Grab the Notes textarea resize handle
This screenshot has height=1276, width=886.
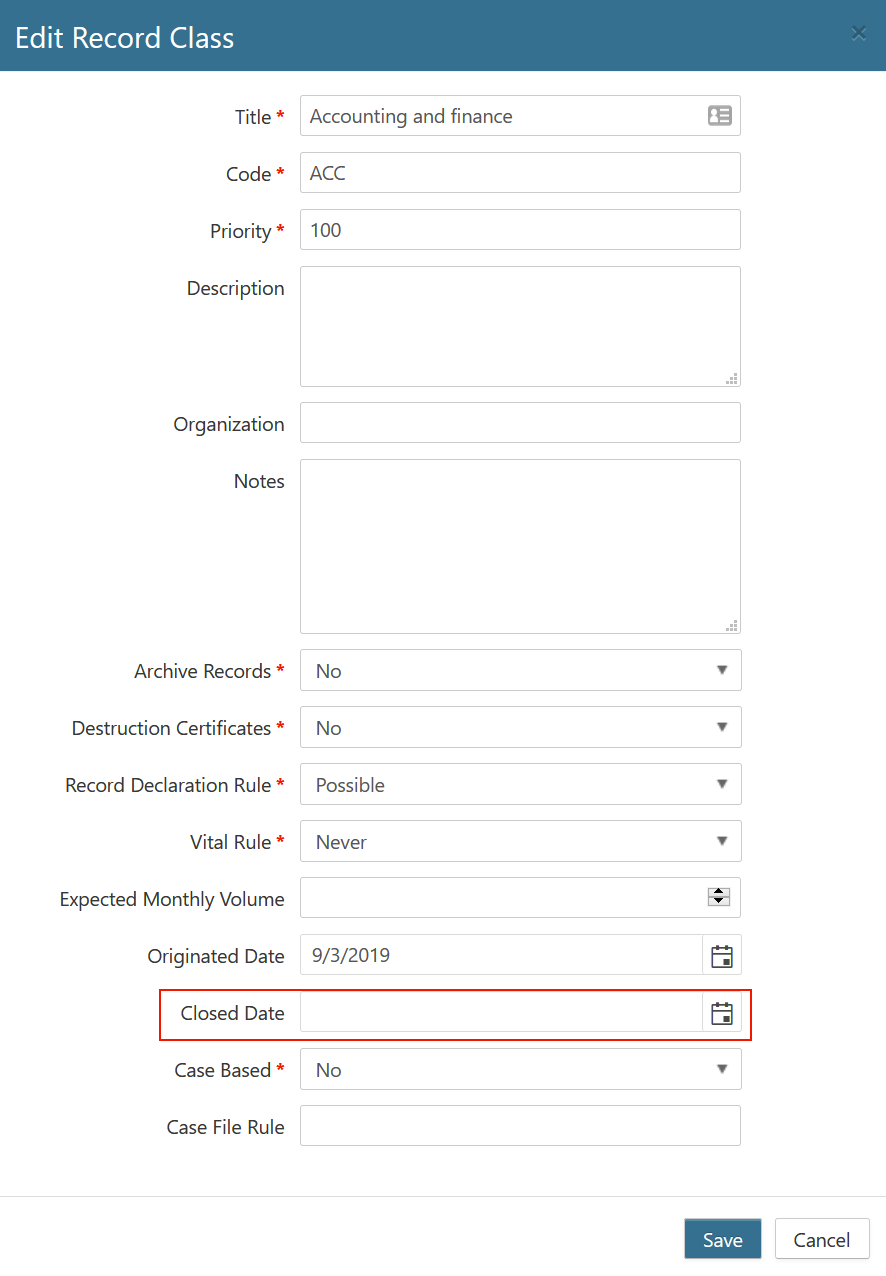733,626
